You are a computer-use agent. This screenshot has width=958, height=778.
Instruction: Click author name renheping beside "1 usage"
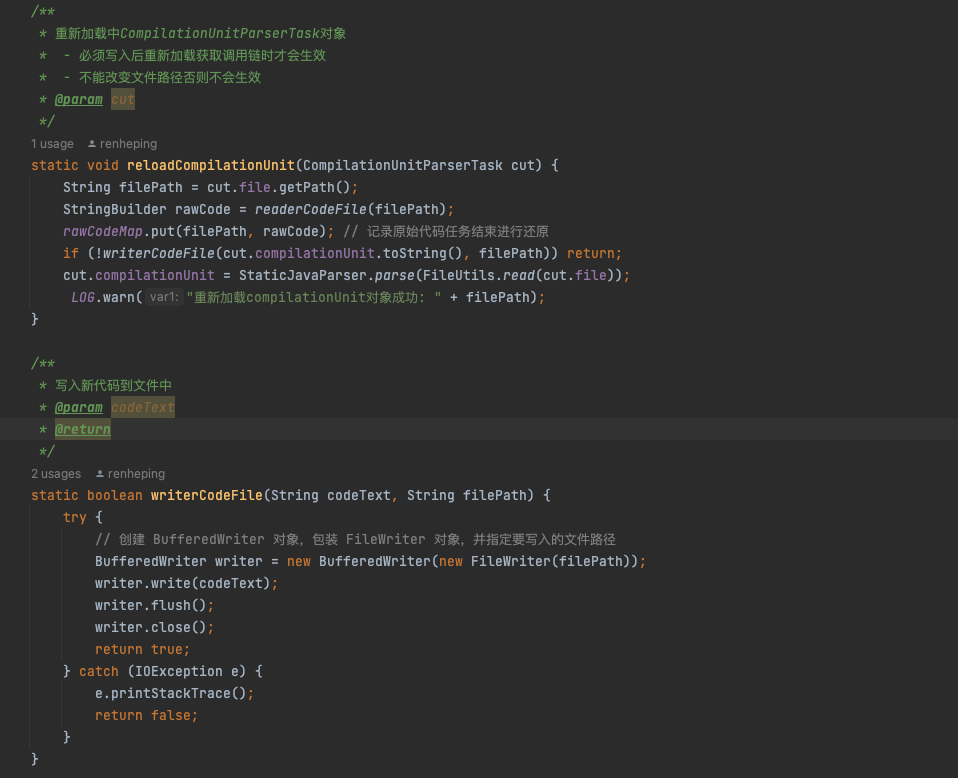[128, 144]
